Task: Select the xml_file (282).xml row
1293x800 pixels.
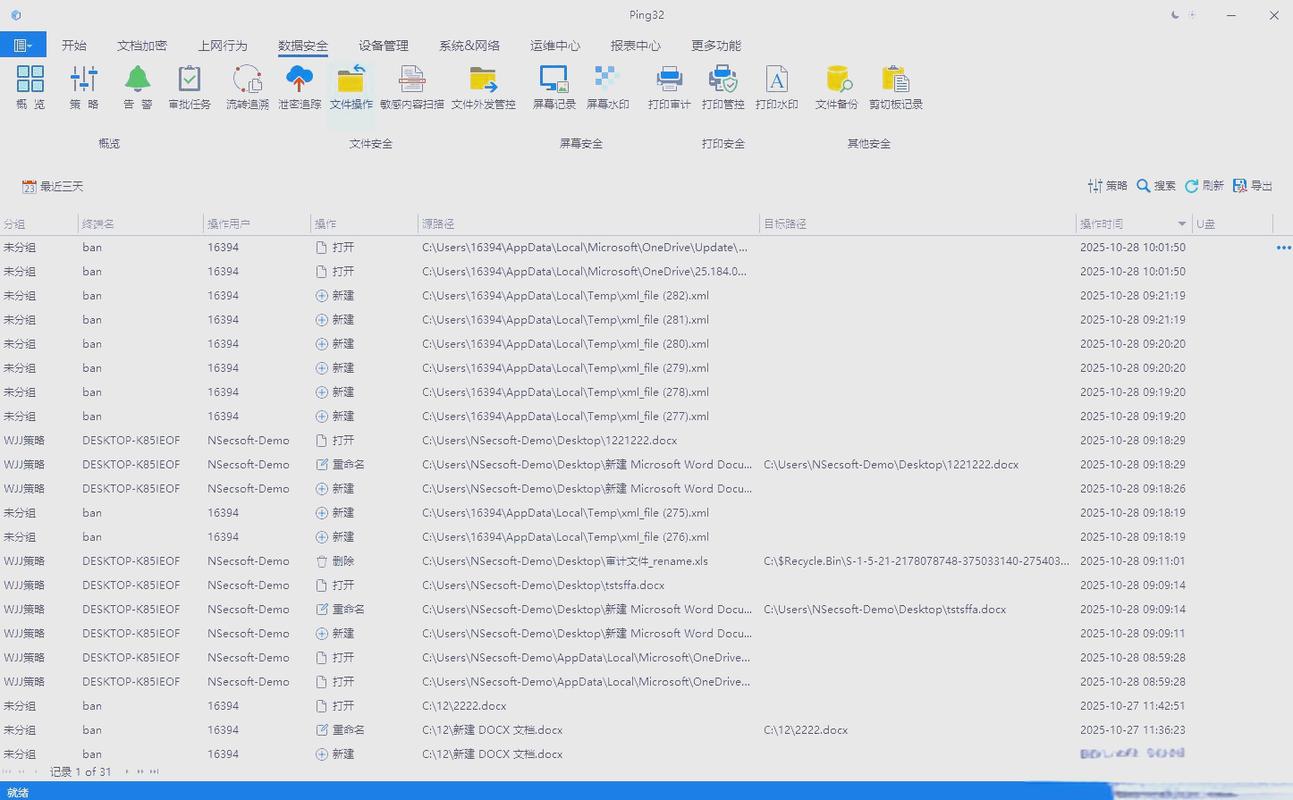Action: pyautogui.click(x=646, y=295)
